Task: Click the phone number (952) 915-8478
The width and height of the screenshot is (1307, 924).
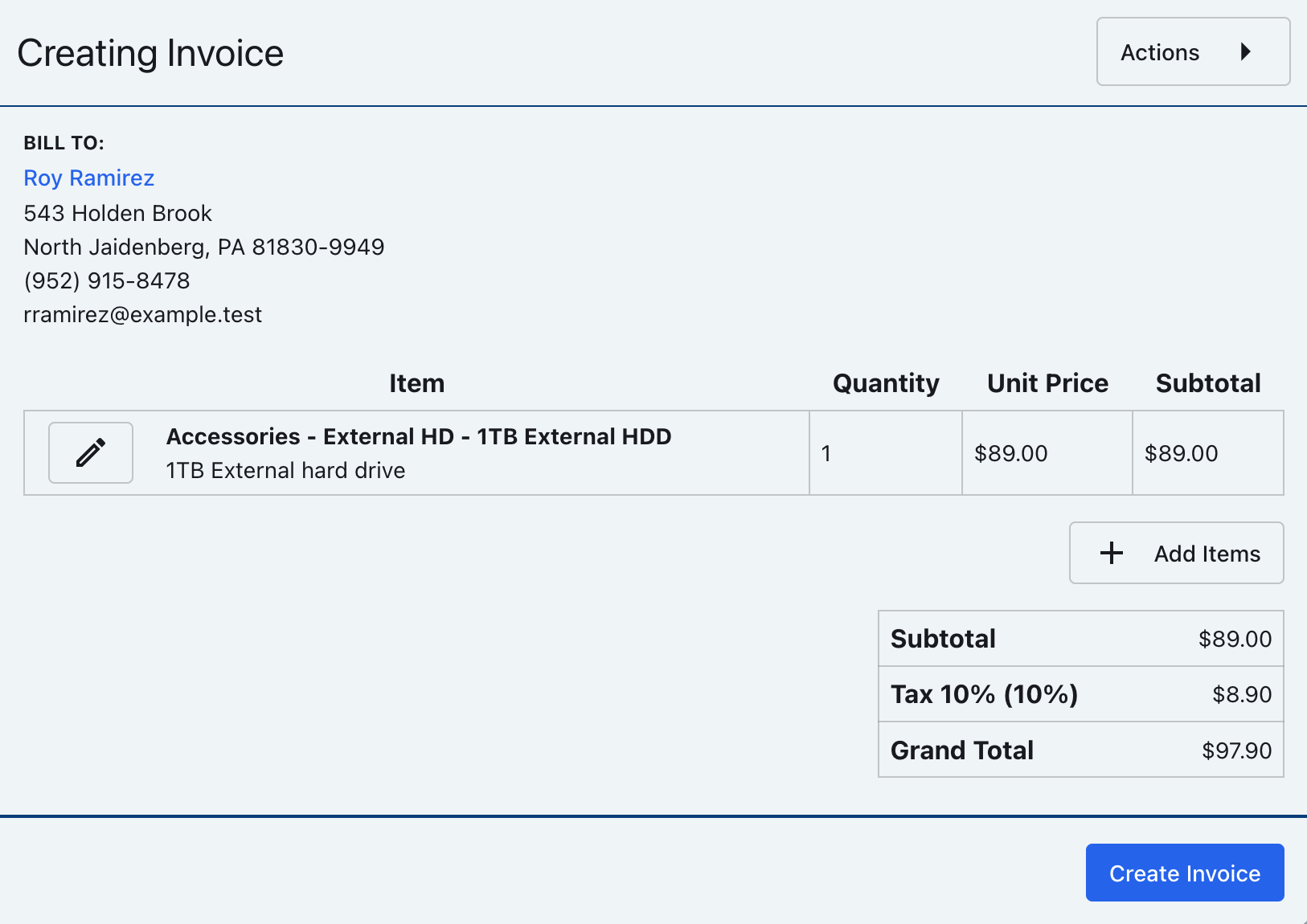Action: [107, 280]
